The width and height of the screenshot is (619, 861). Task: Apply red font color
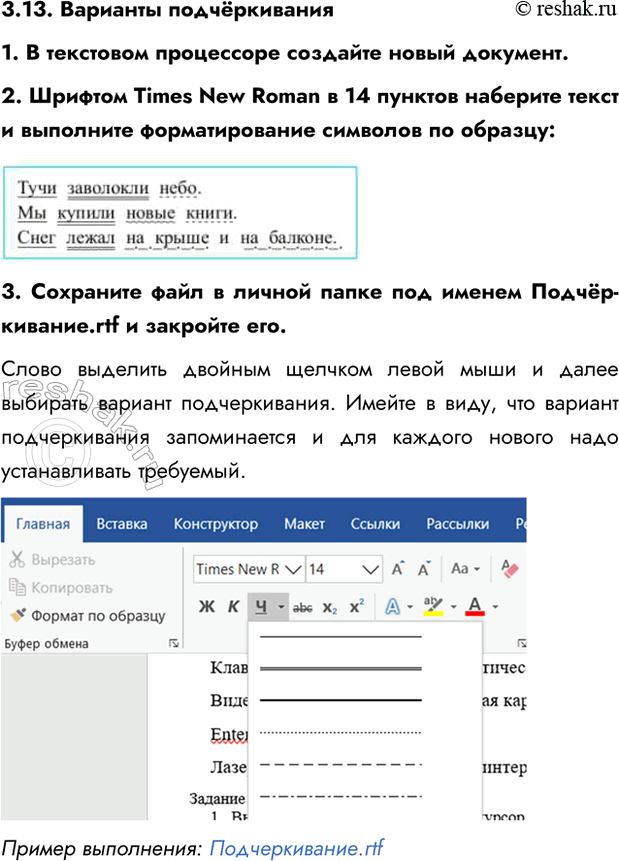[x=475, y=606]
